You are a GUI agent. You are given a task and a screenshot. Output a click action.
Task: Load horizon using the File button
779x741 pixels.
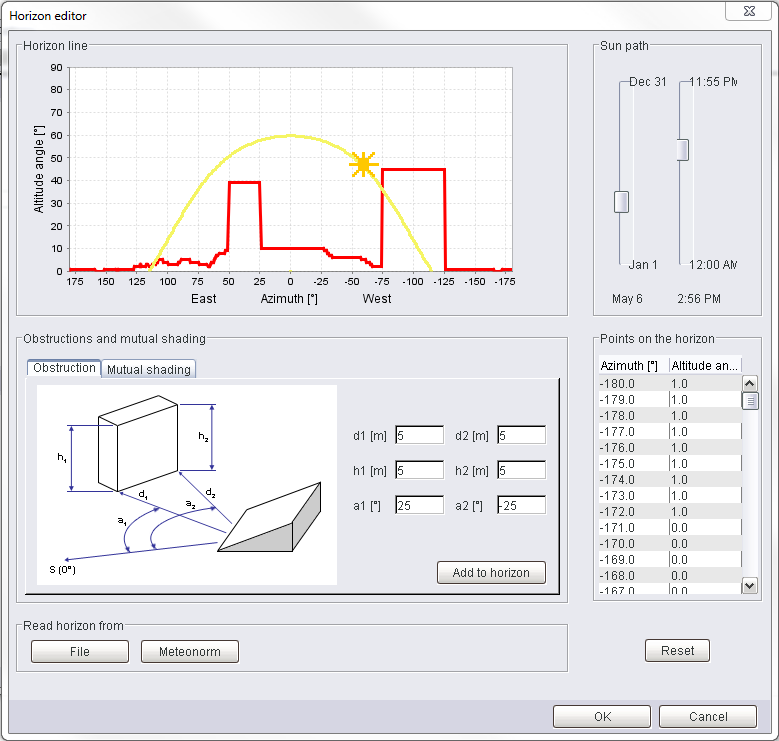point(80,652)
